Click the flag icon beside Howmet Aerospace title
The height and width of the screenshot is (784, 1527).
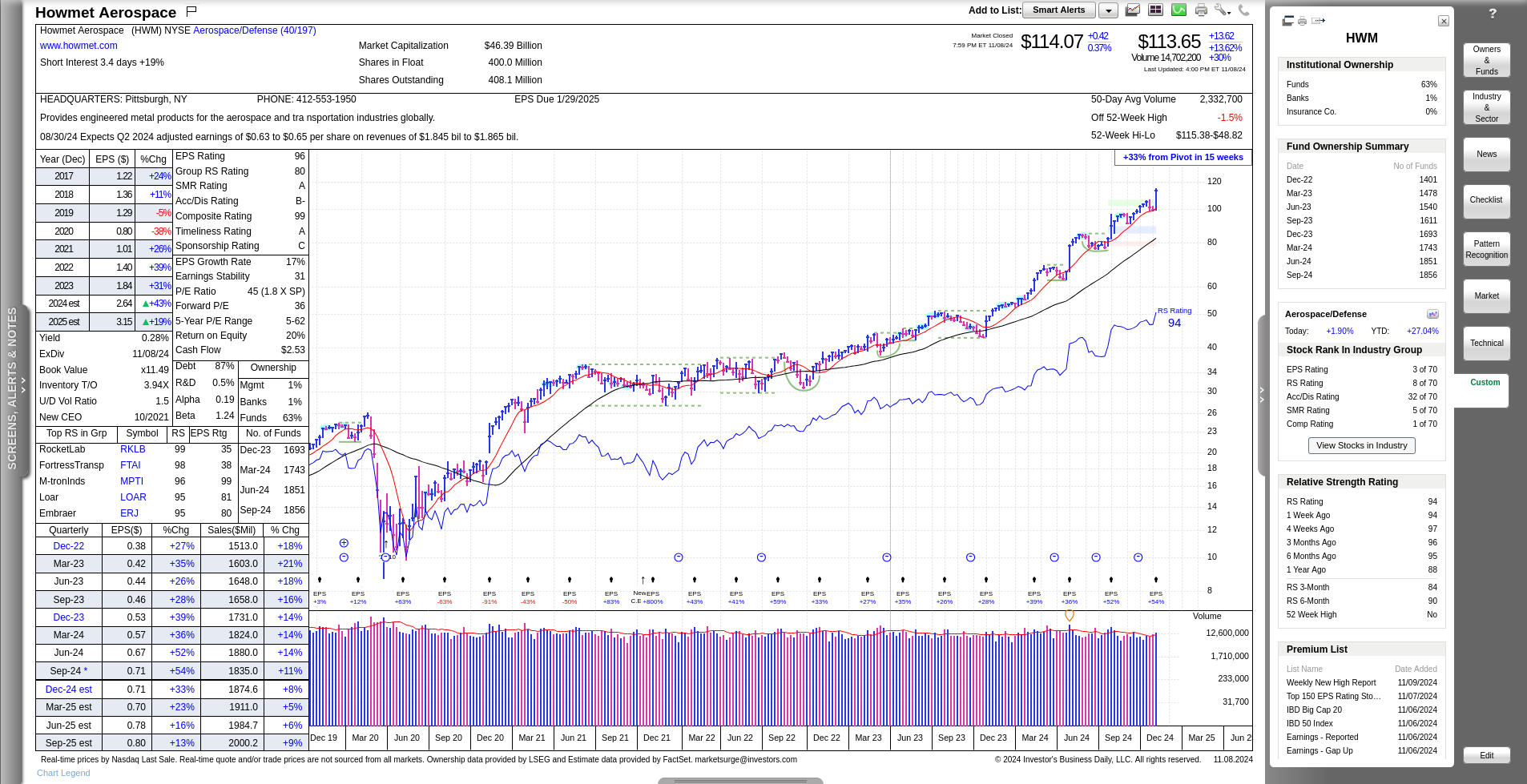[191, 11]
